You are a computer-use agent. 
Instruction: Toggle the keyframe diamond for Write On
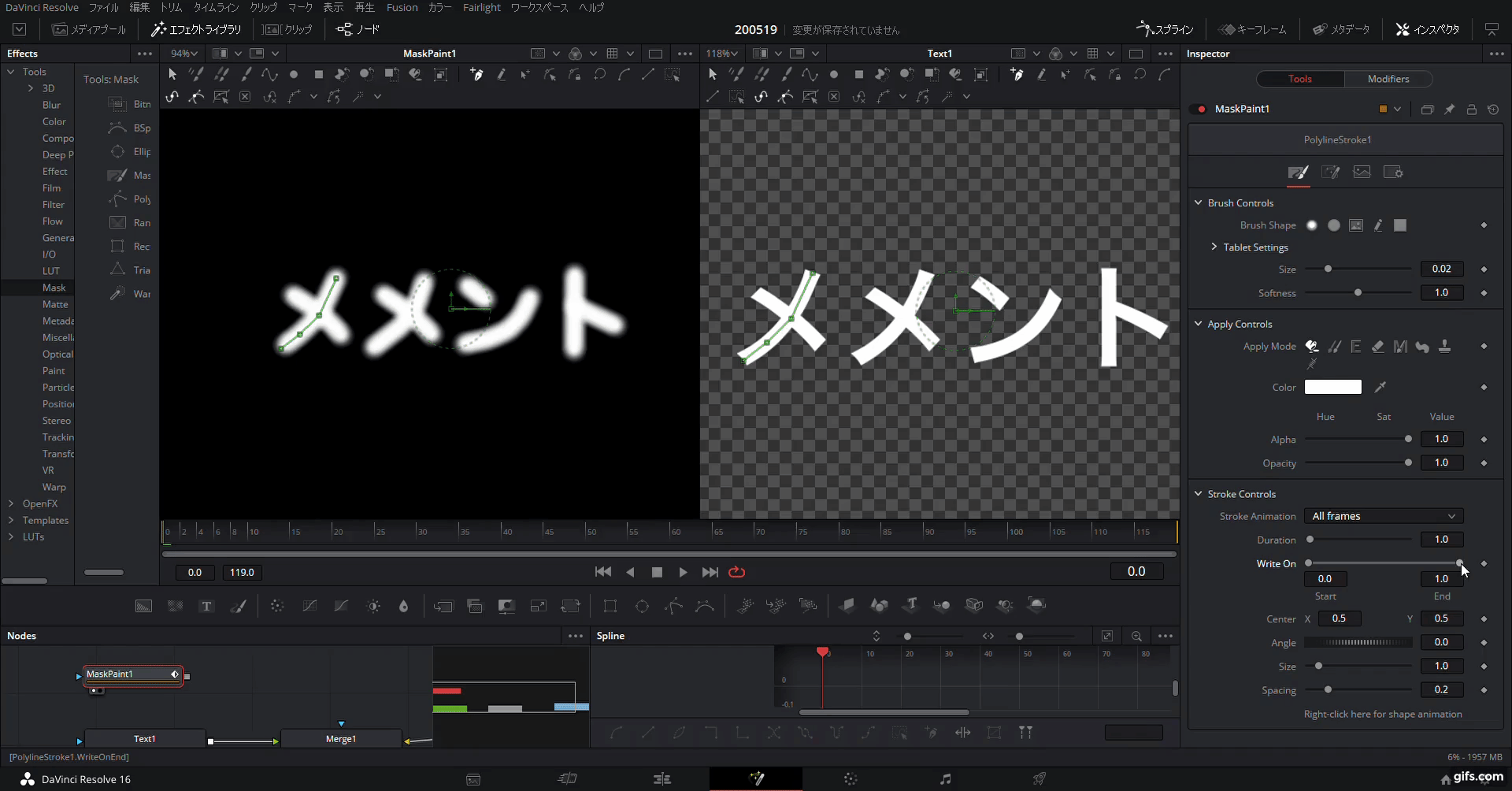pyautogui.click(x=1484, y=563)
